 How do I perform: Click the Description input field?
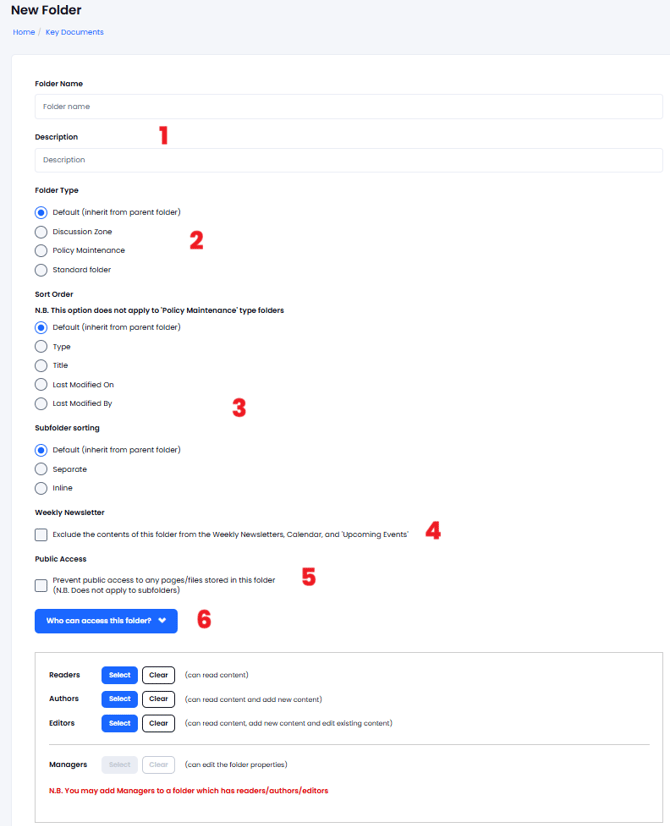click(x=349, y=160)
